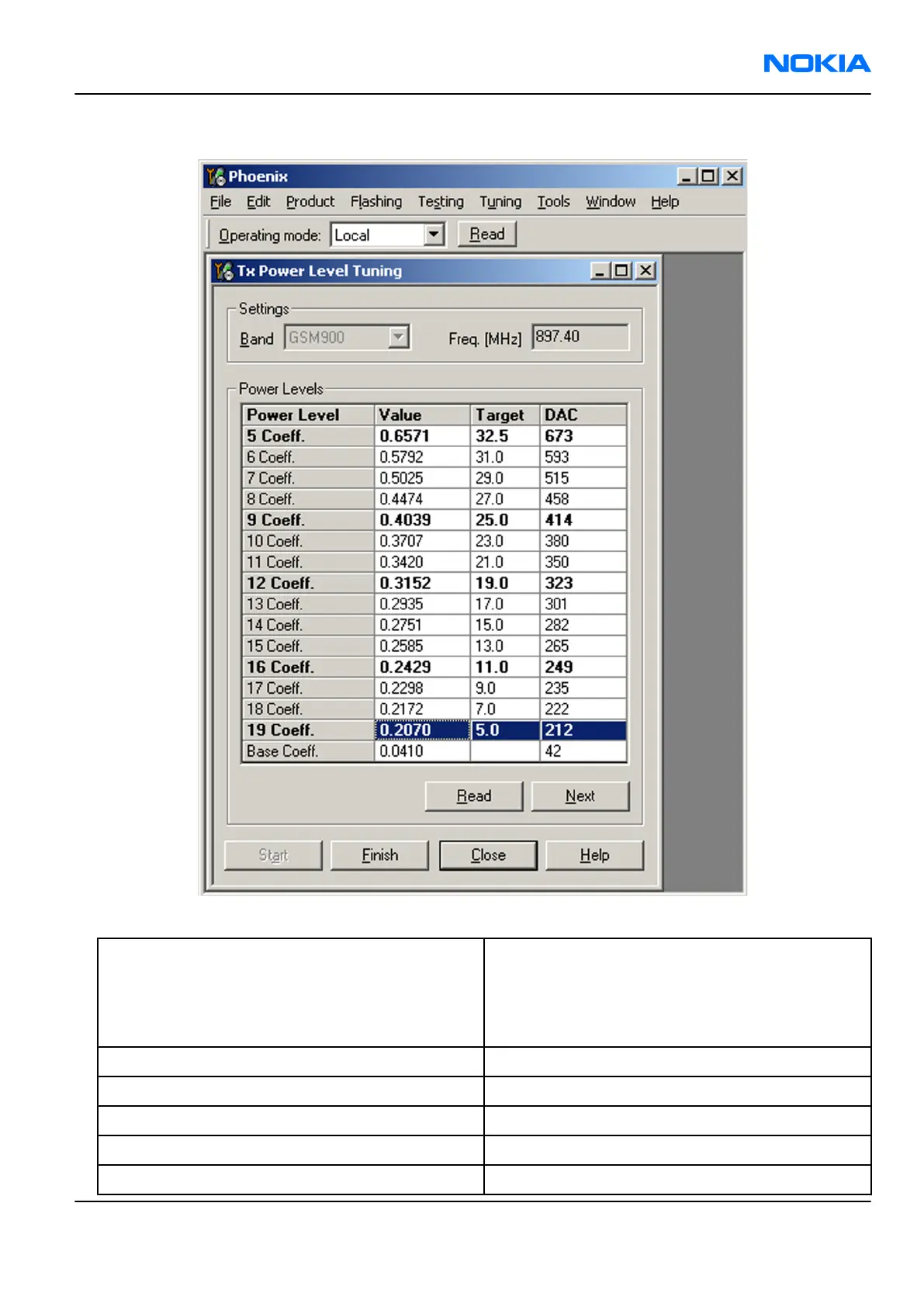Open the File menu
Viewport: 924px width, 1307px height.
[x=220, y=202]
